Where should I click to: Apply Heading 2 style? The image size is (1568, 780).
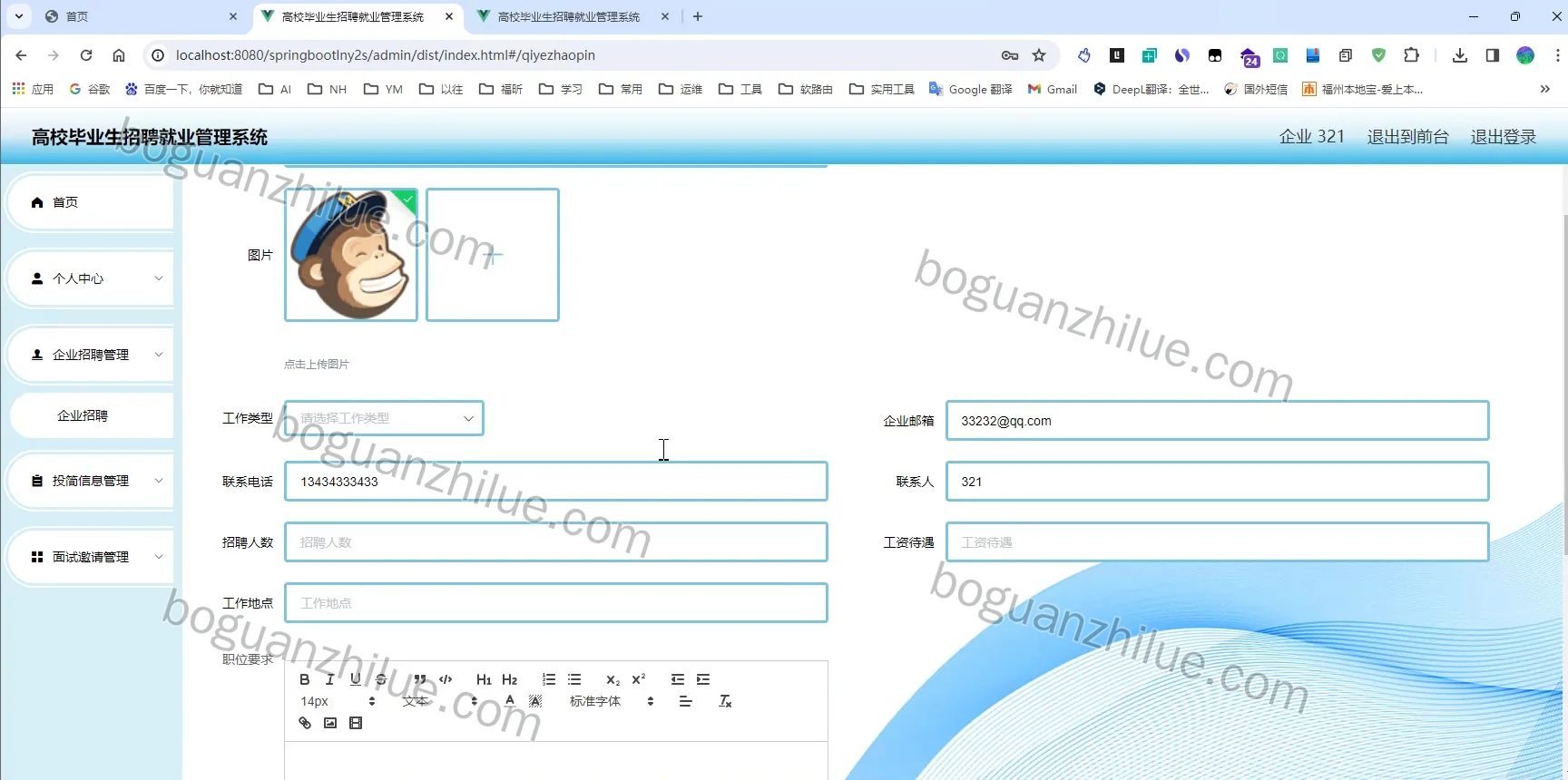[x=510, y=679]
